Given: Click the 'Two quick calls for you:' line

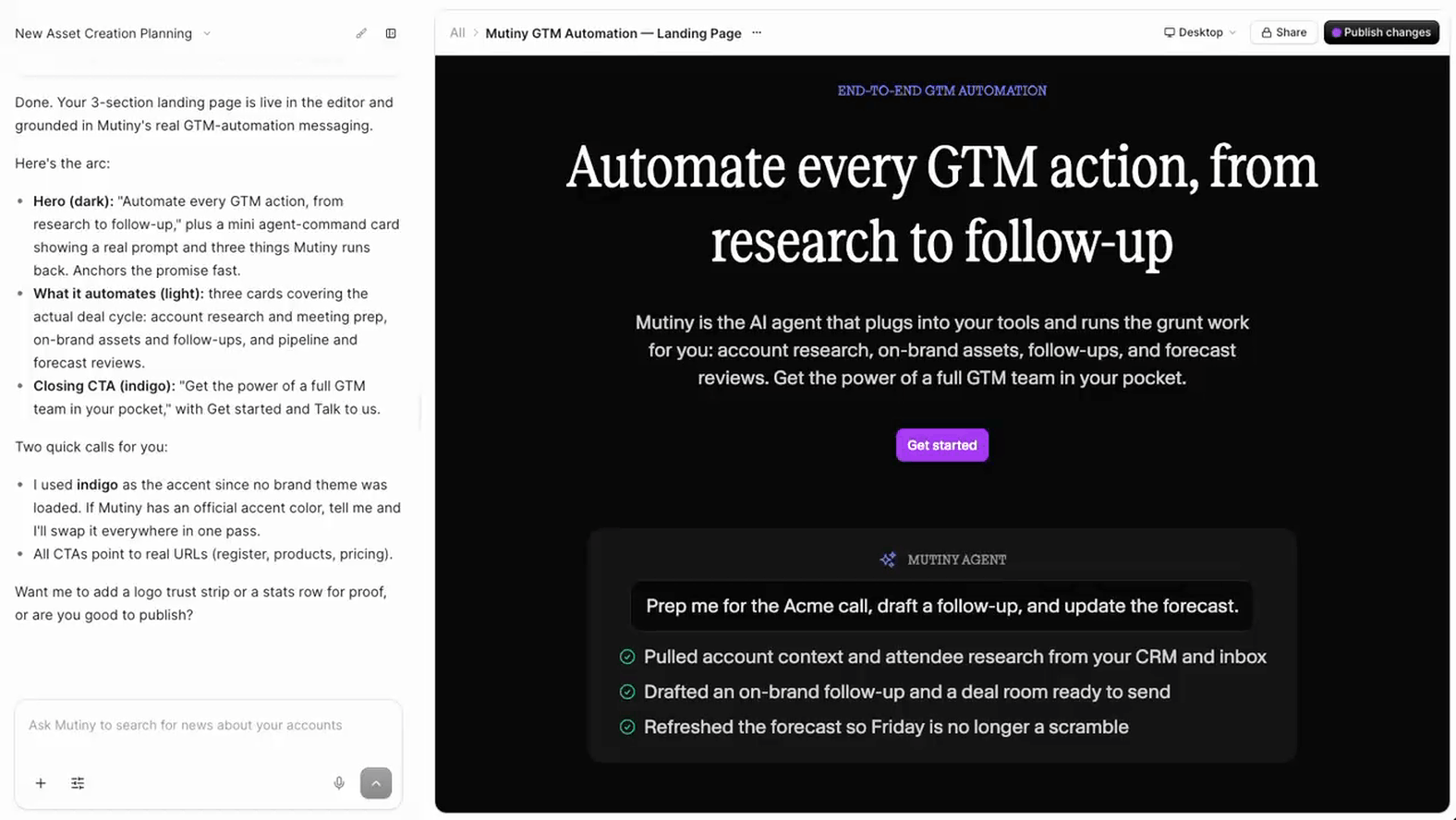Looking at the screenshot, I should click(x=91, y=447).
